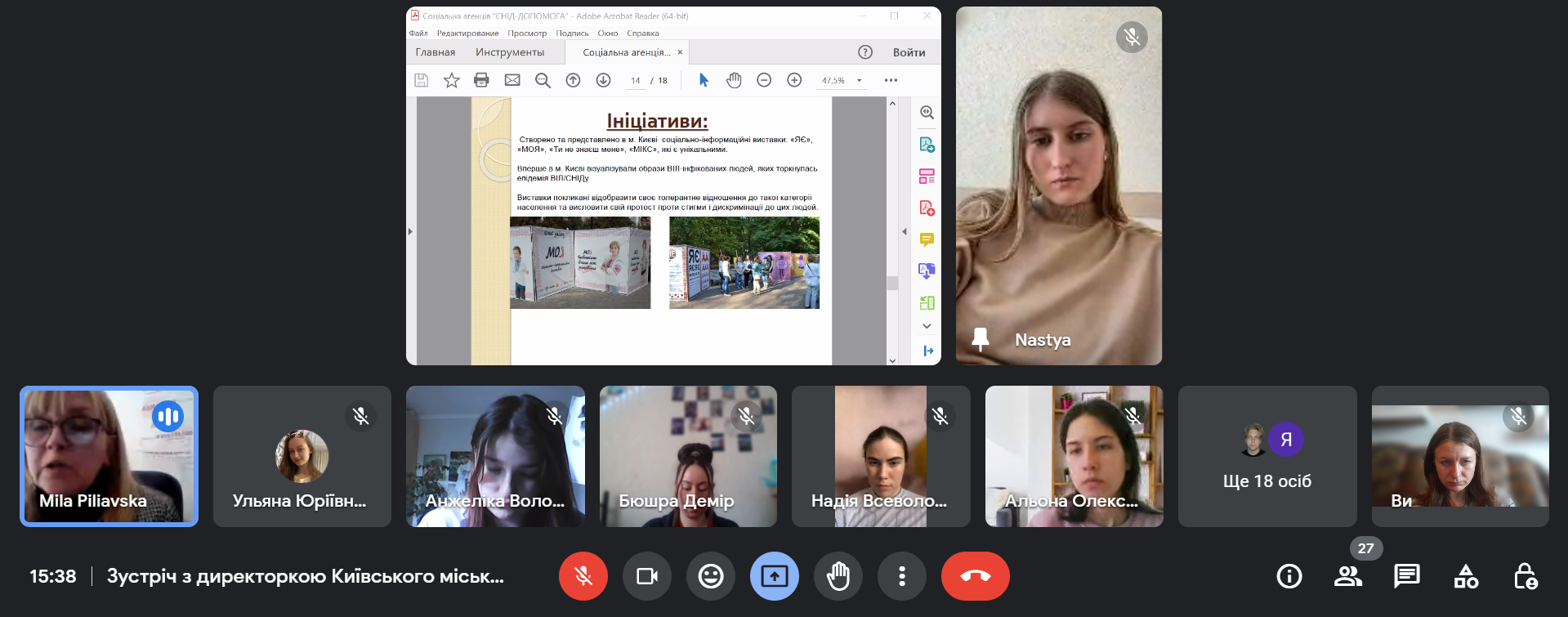Select Mila Piliavska's video tile

(109, 457)
